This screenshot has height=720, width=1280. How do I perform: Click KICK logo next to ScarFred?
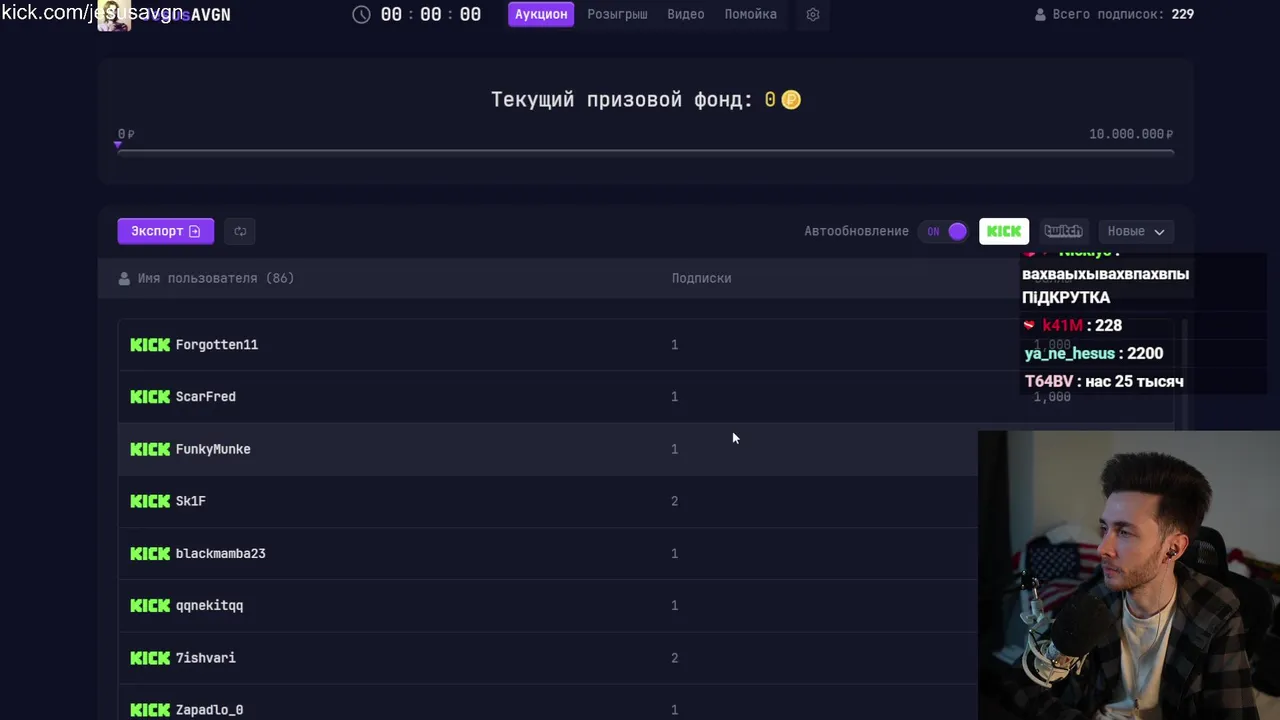click(x=150, y=397)
